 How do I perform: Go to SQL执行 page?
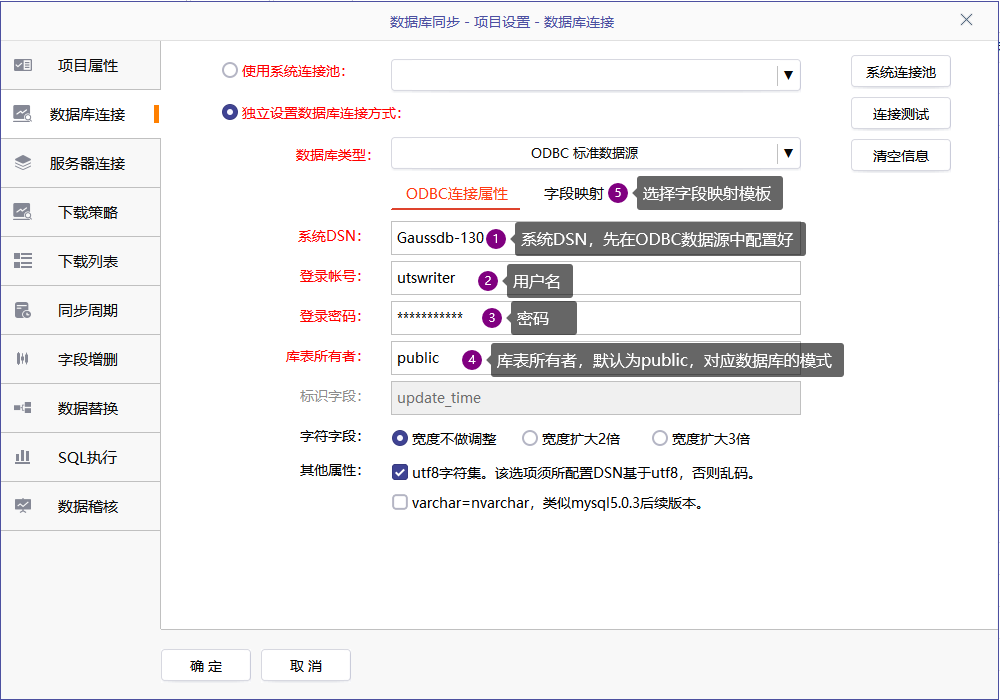point(80,458)
